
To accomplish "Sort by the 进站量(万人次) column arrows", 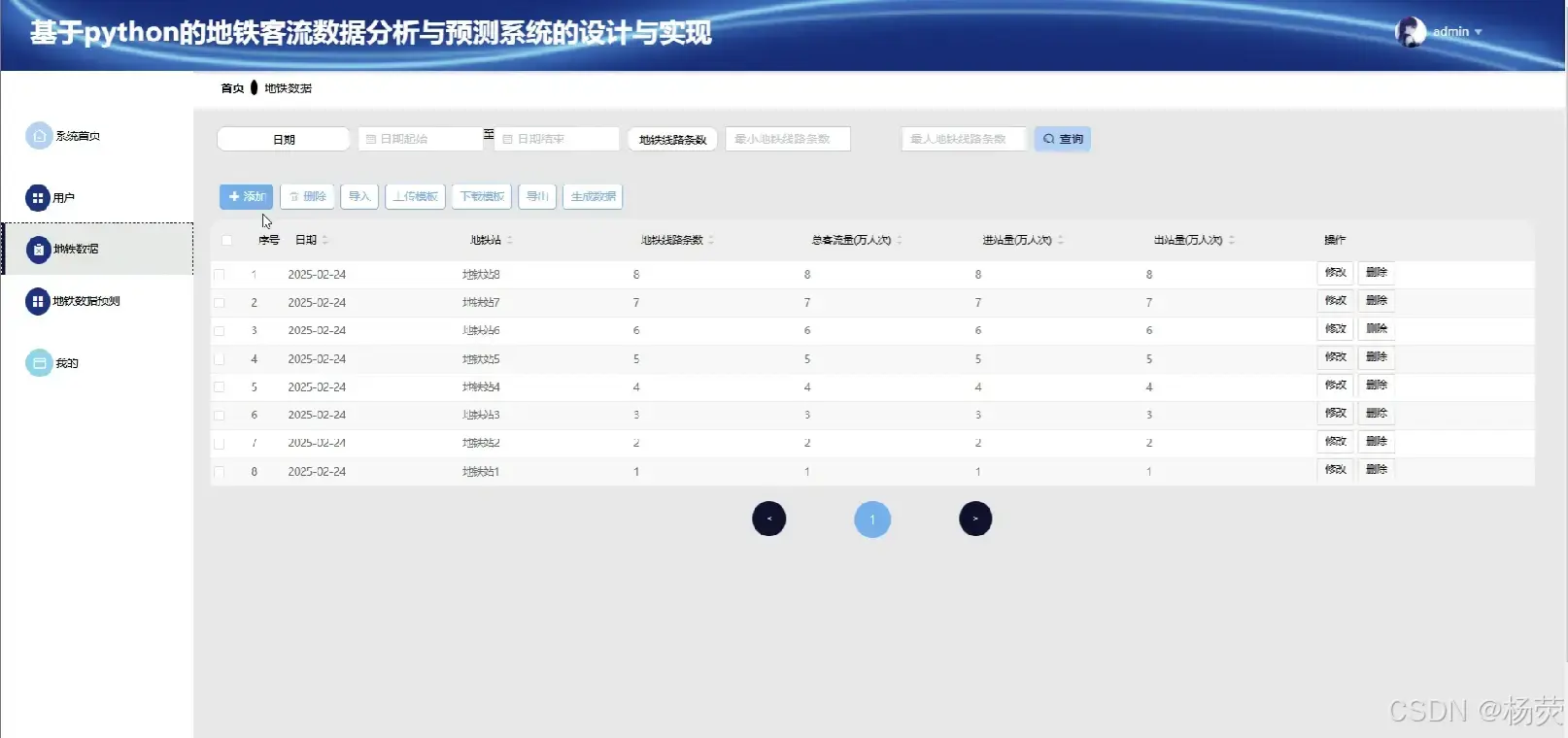I will click(1061, 240).
